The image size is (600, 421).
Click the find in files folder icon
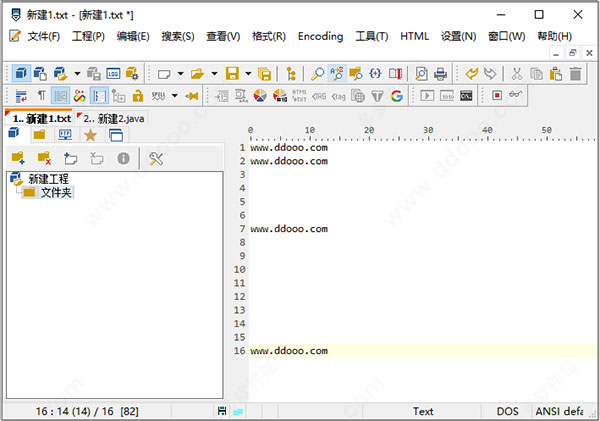356,73
